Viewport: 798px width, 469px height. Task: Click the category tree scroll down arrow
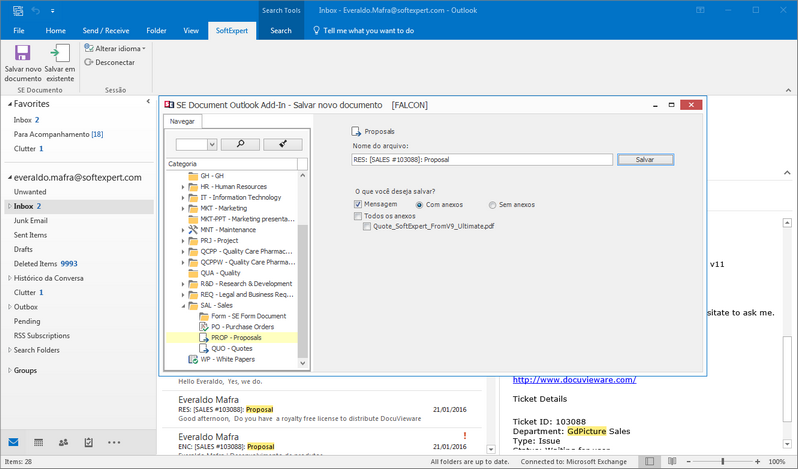tap(303, 363)
